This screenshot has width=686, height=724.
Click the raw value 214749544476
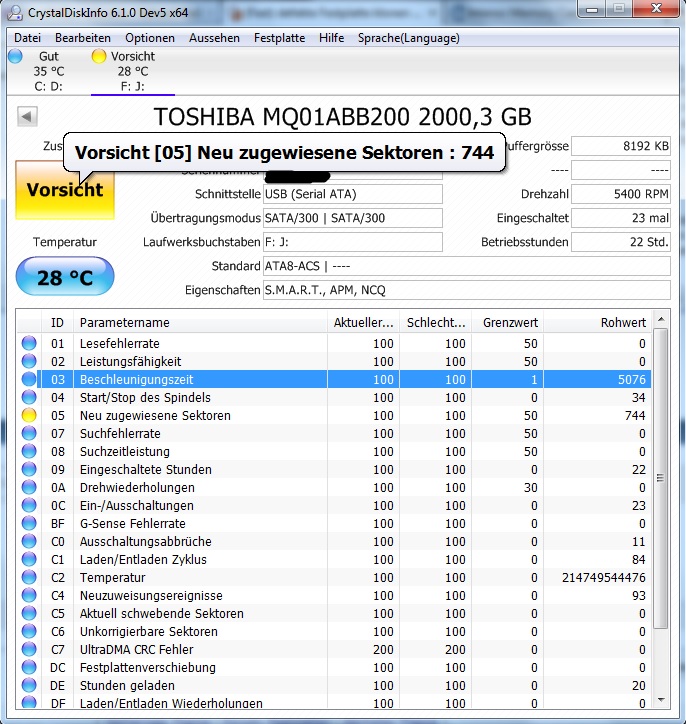tap(604, 578)
